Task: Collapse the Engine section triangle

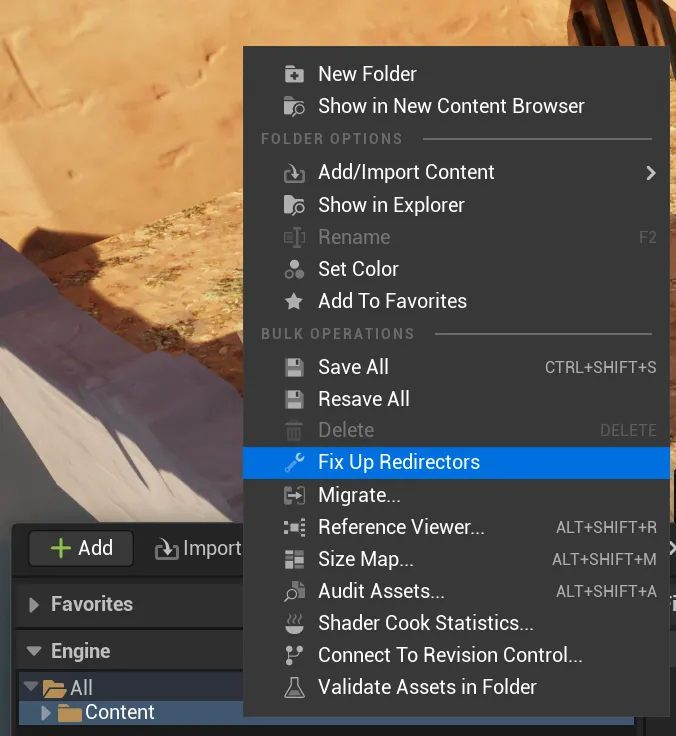Action: point(34,652)
